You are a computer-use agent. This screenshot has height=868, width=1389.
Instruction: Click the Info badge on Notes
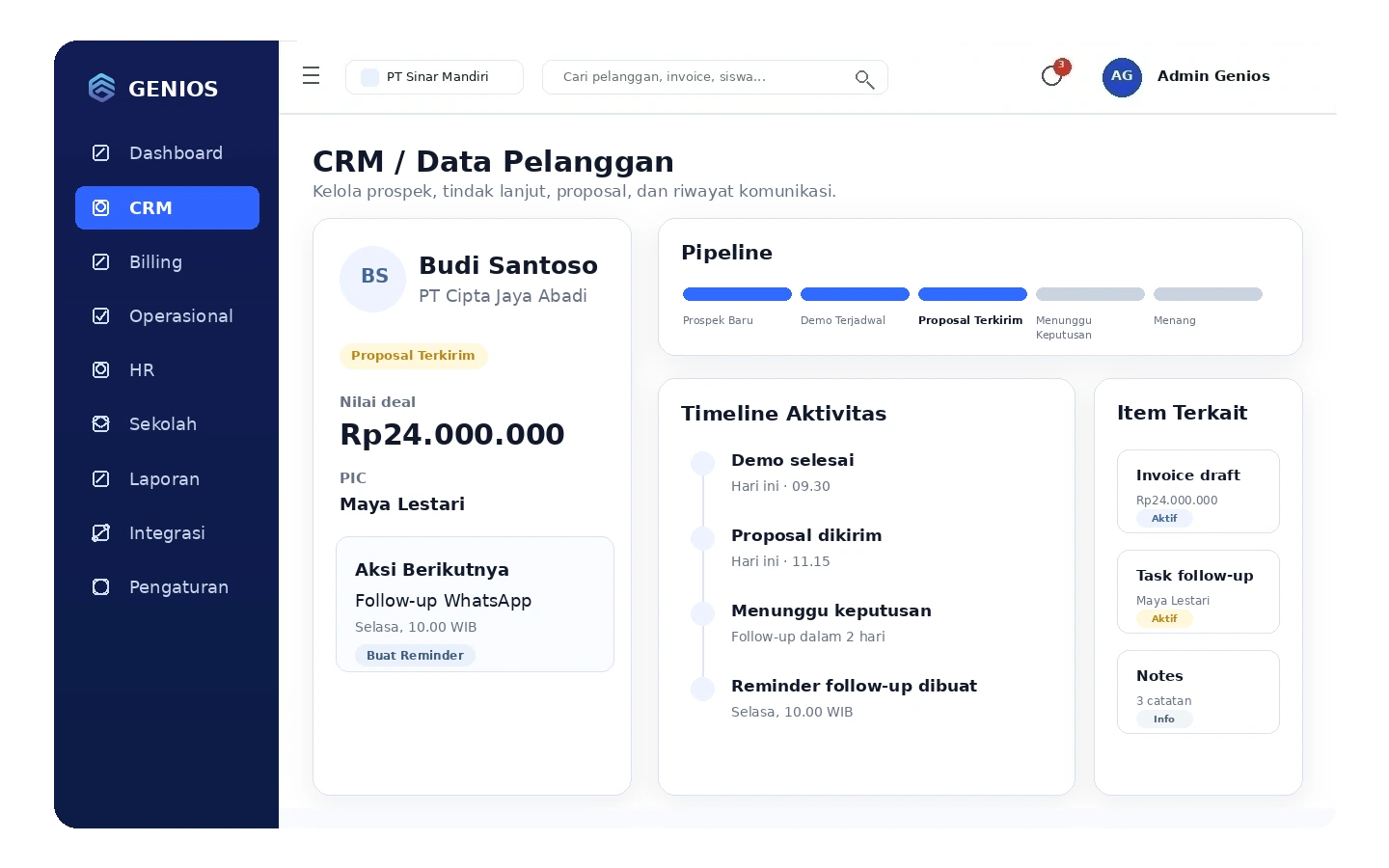tap(1164, 719)
